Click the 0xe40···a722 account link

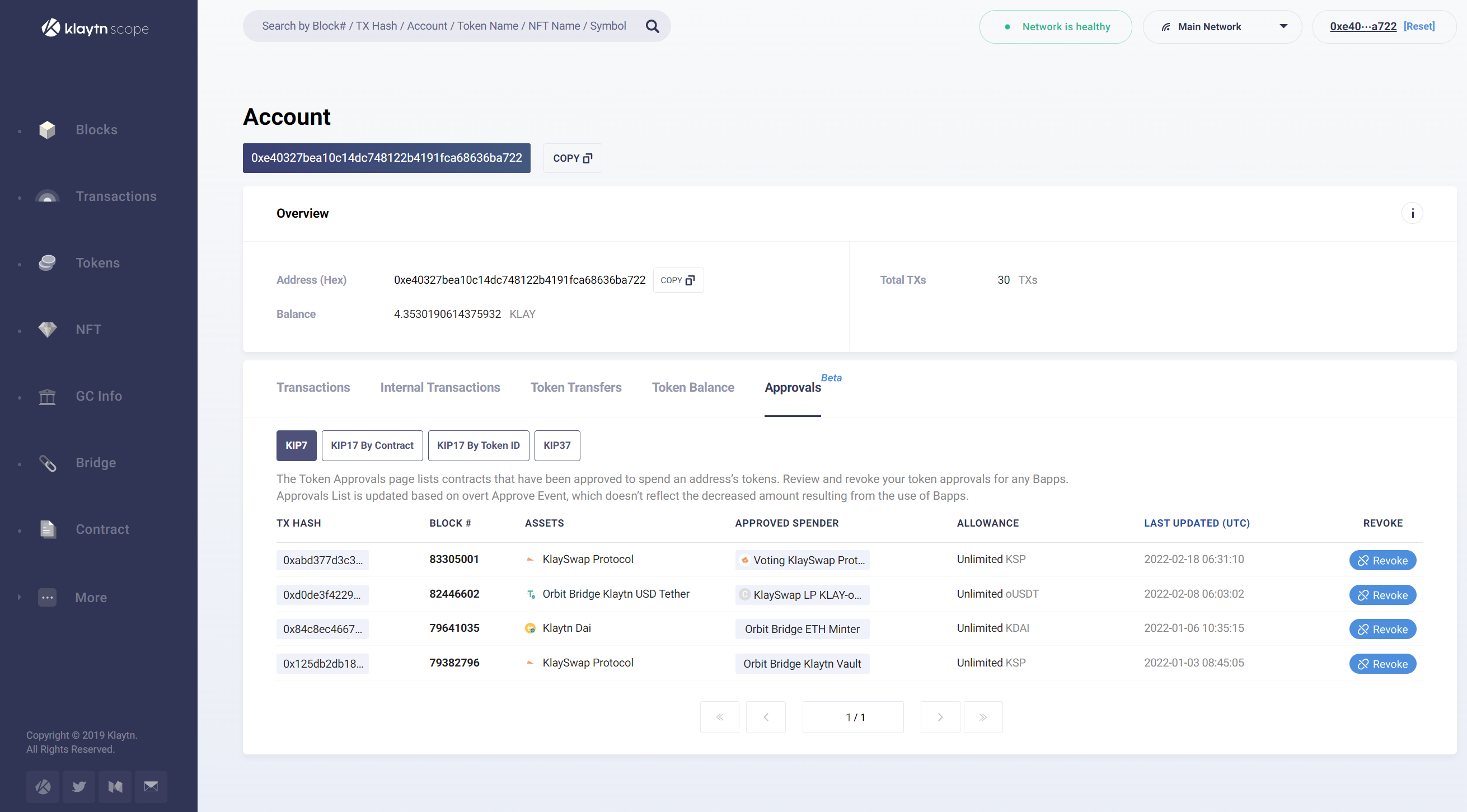(1363, 26)
